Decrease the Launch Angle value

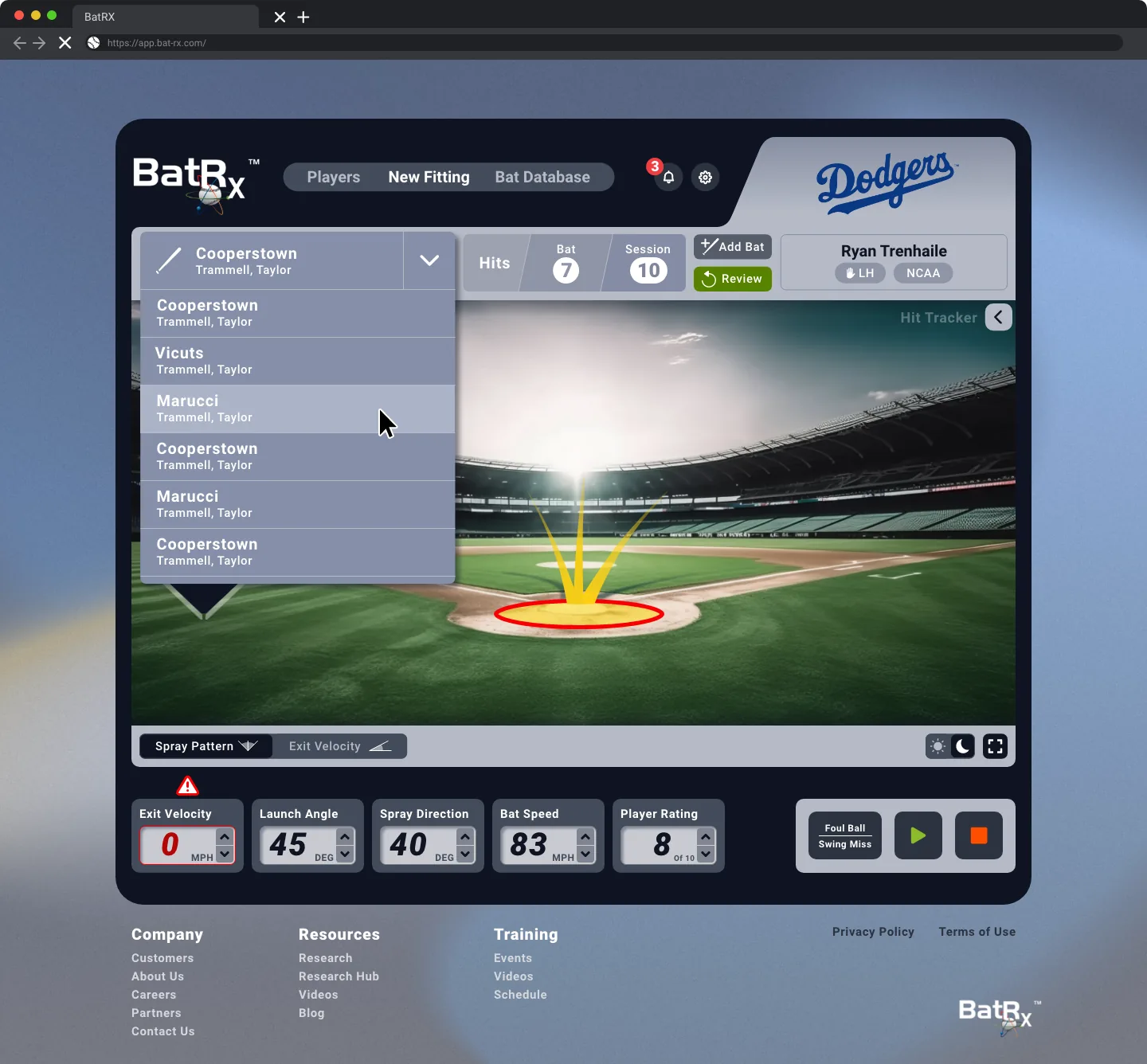(x=345, y=854)
